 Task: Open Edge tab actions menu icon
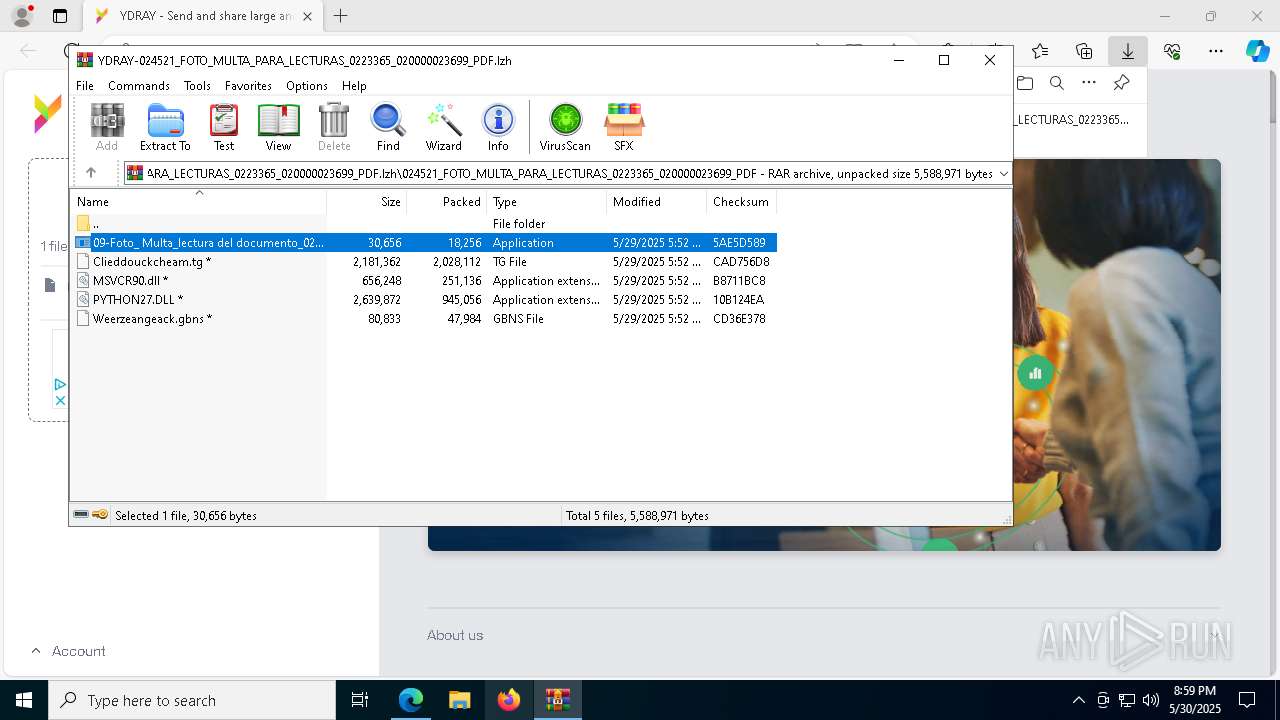coord(60,16)
